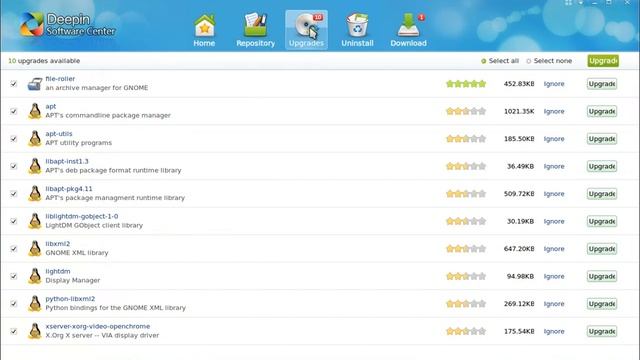The height and width of the screenshot is (360, 640).
Task: Open the file-roller package name
Action: click(x=60, y=79)
